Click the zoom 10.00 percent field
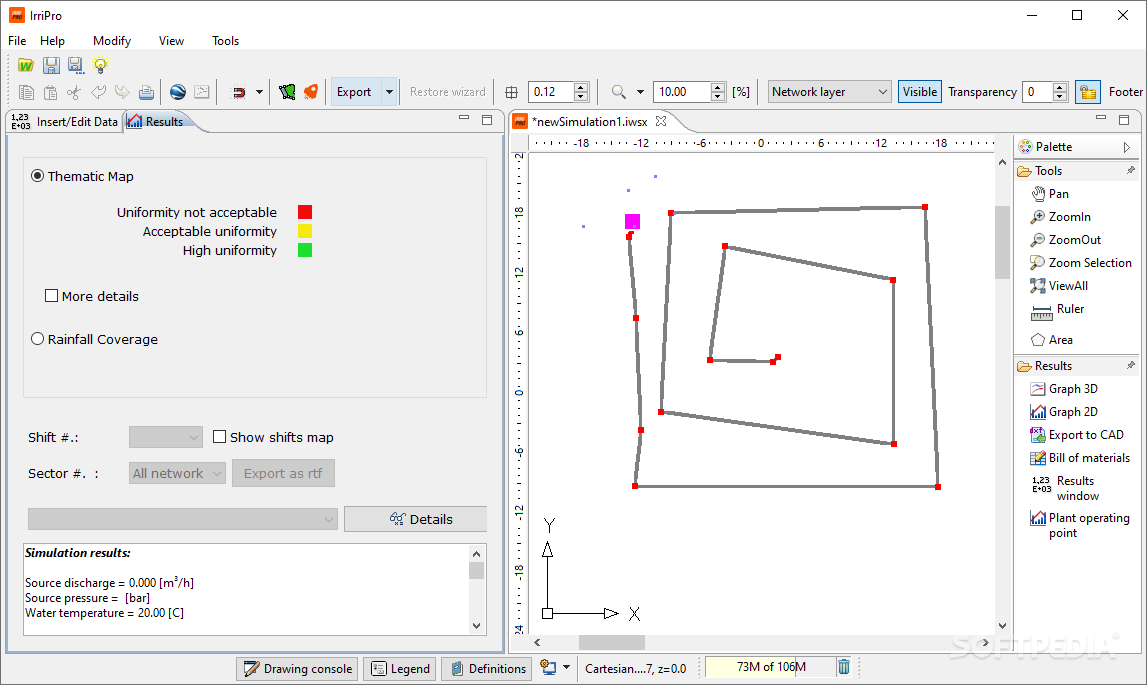 coord(682,92)
